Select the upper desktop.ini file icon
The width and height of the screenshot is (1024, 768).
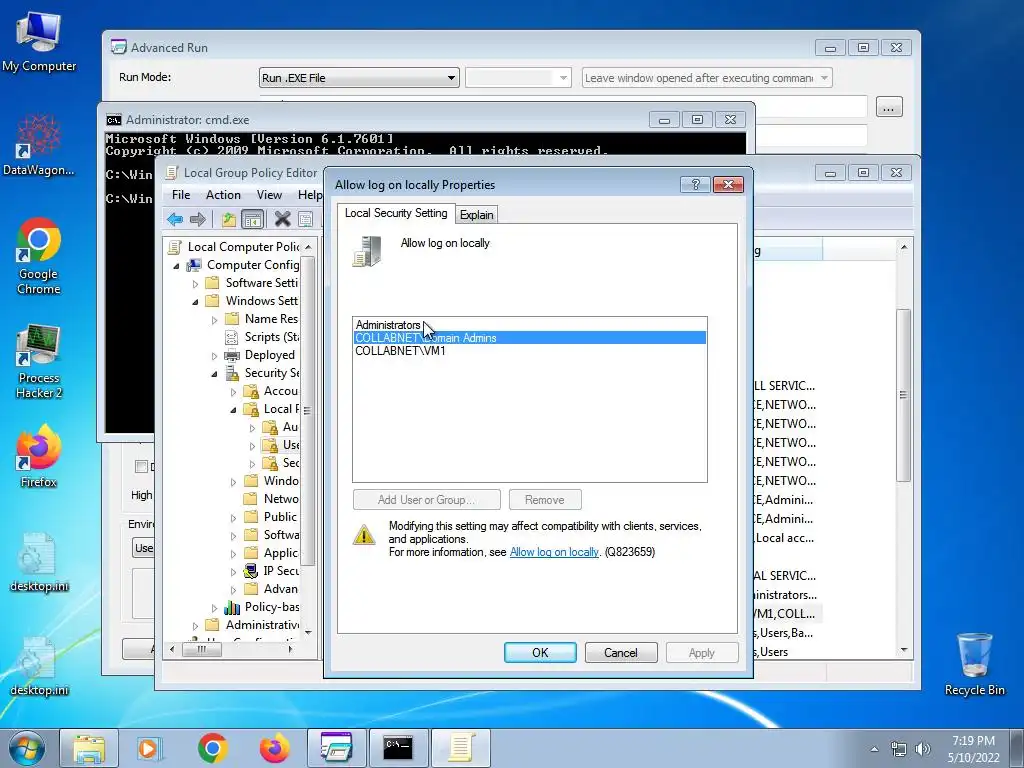[x=39, y=562]
